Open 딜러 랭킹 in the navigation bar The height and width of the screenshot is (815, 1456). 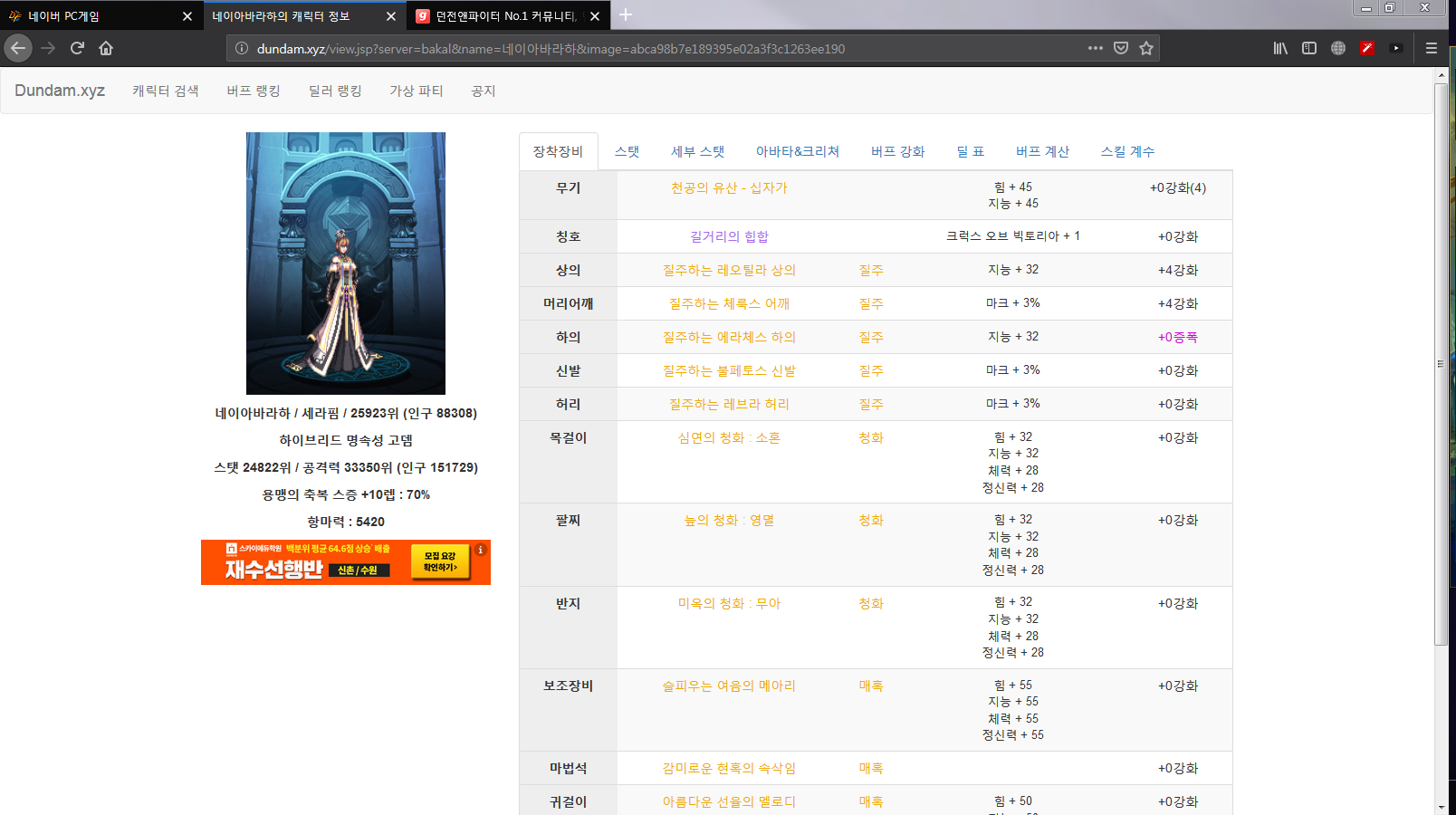pyautogui.click(x=335, y=91)
